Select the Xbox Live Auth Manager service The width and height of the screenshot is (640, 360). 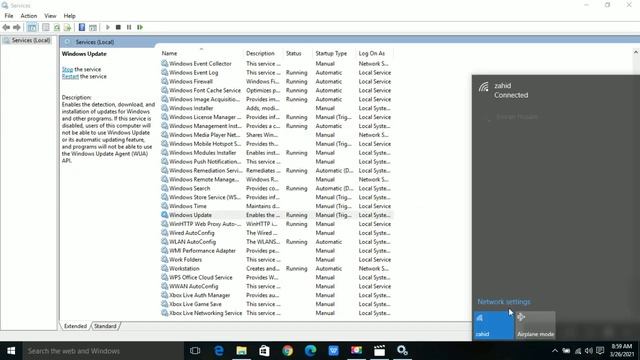(276, 295)
